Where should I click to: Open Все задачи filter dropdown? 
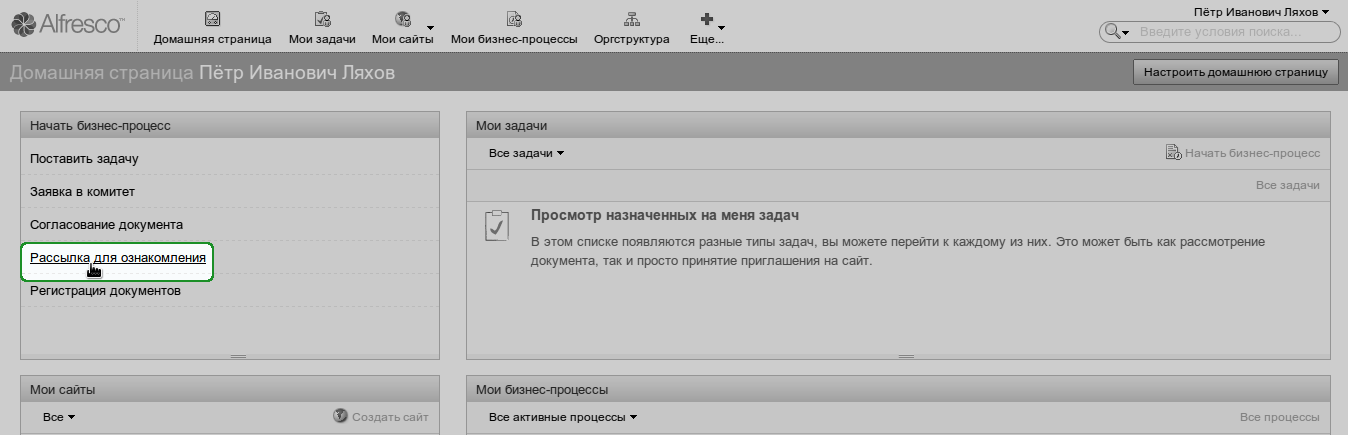(526, 153)
